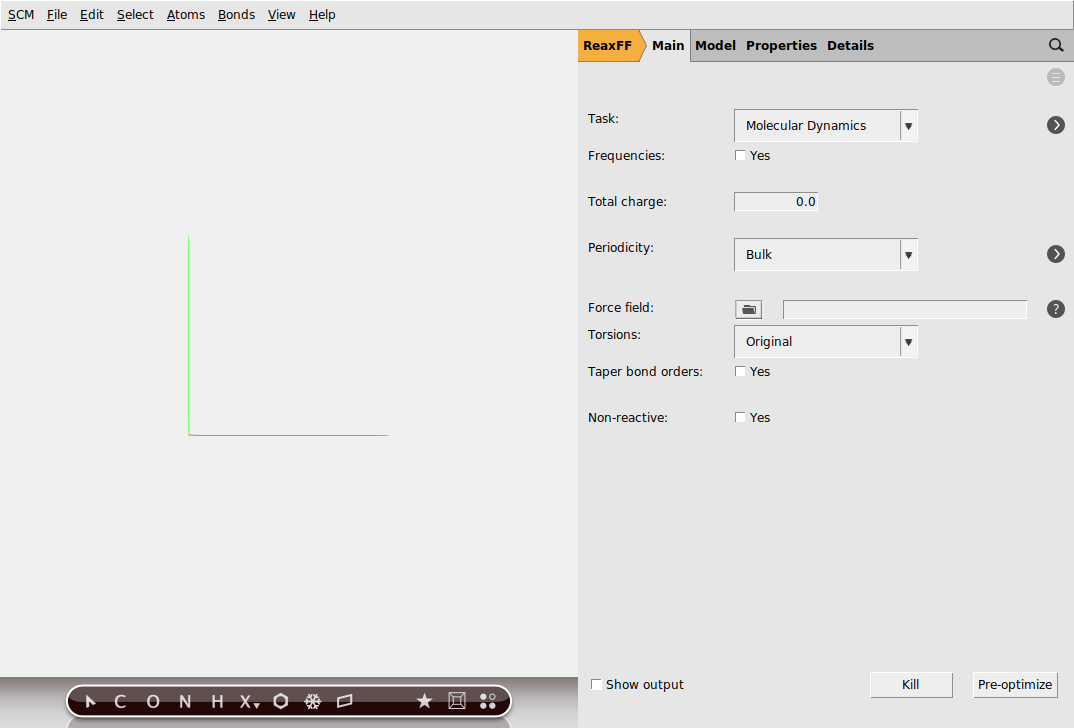Check Taper bond orders Yes
The image size is (1074, 728).
740,371
